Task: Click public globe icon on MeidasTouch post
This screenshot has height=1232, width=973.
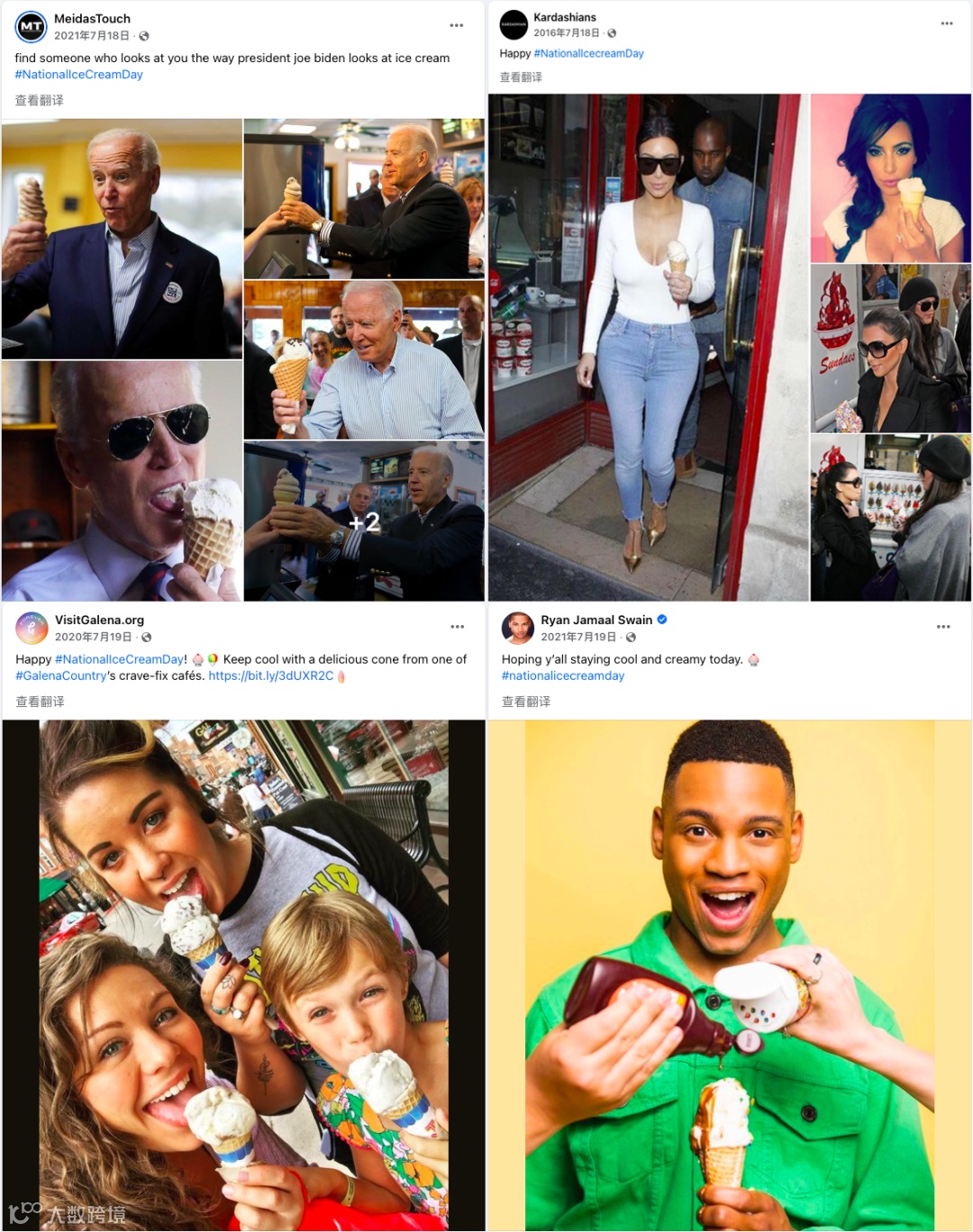Action: tap(144, 36)
